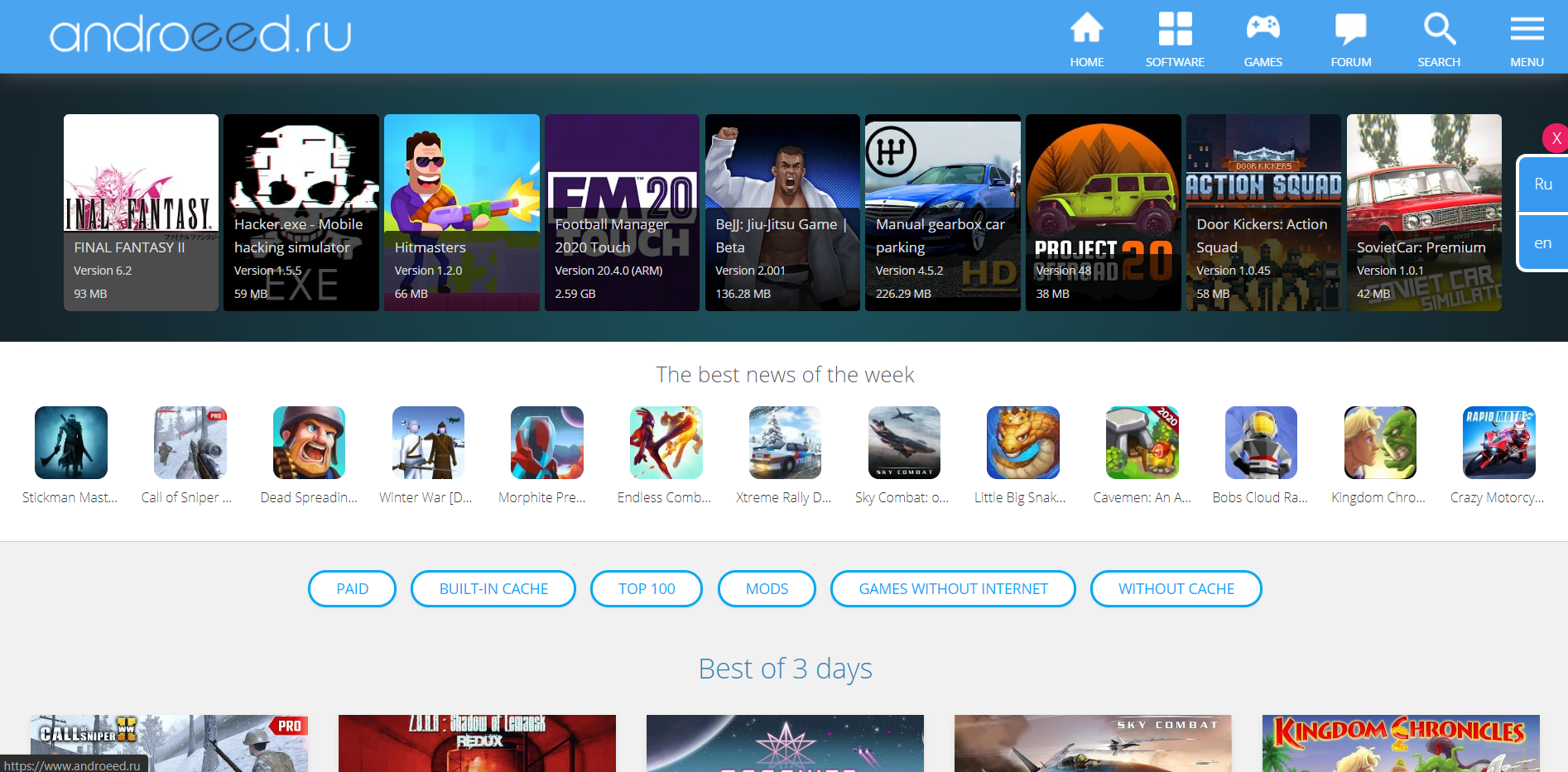Open Manual gearbox car parking card
The width and height of the screenshot is (1568, 772).
click(x=943, y=213)
